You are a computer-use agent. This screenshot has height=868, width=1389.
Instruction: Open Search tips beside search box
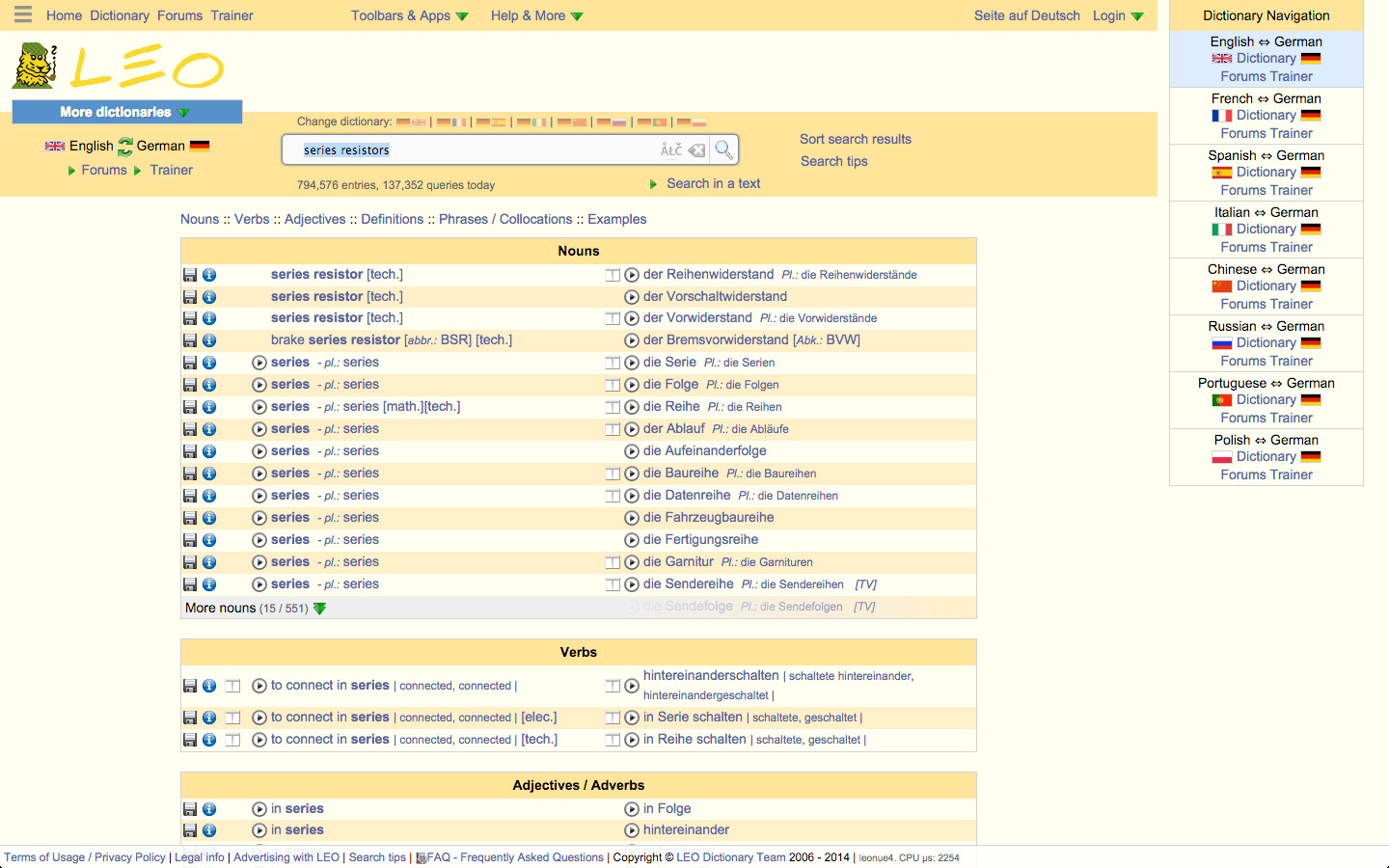(x=834, y=161)
